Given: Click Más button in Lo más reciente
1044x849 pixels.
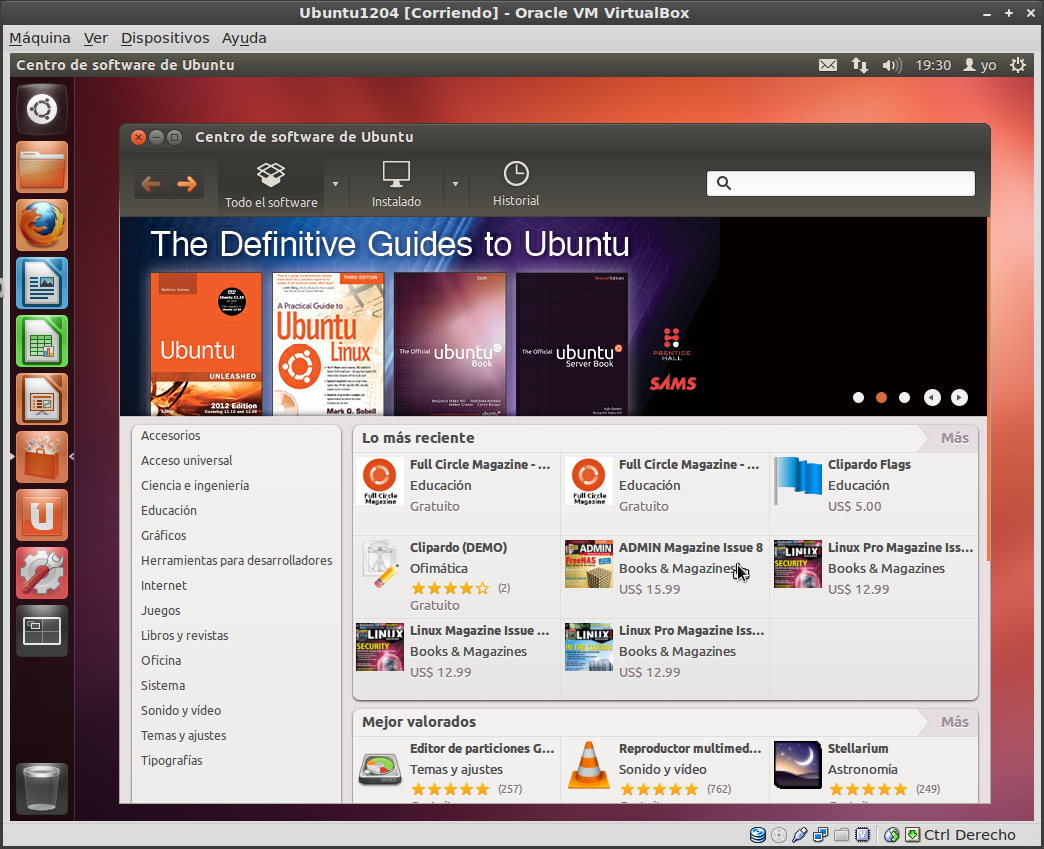Looking at the screenshot, I should tap(954, 438).
